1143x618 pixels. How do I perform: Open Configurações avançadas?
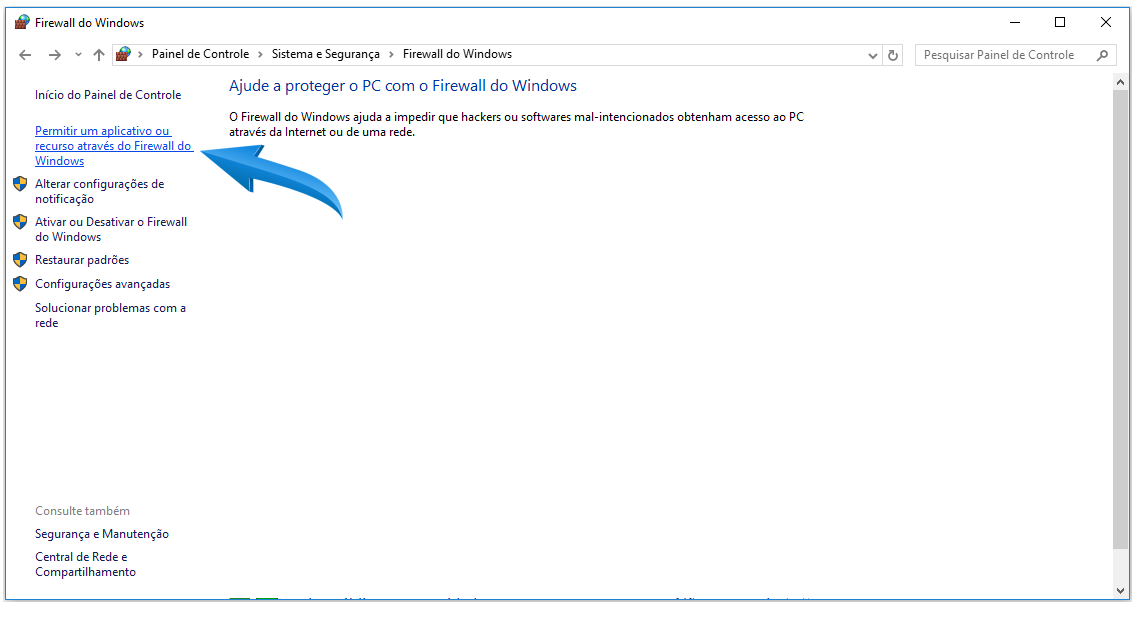pos(103,284)
